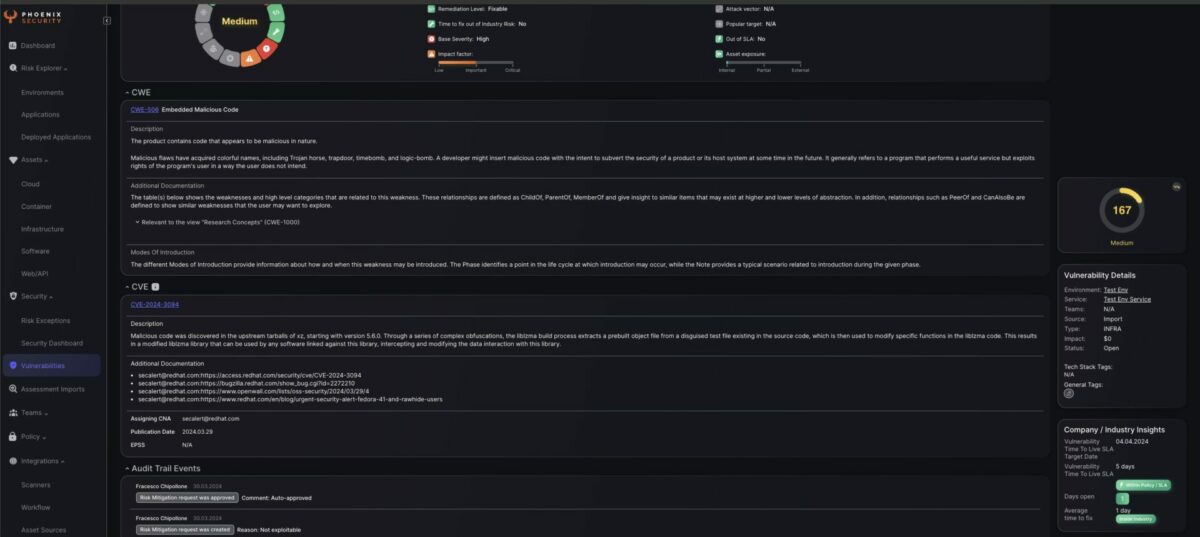Open the Dashboard page
The width and height of the screenshot is (1200, 537).
click(37, 46)
